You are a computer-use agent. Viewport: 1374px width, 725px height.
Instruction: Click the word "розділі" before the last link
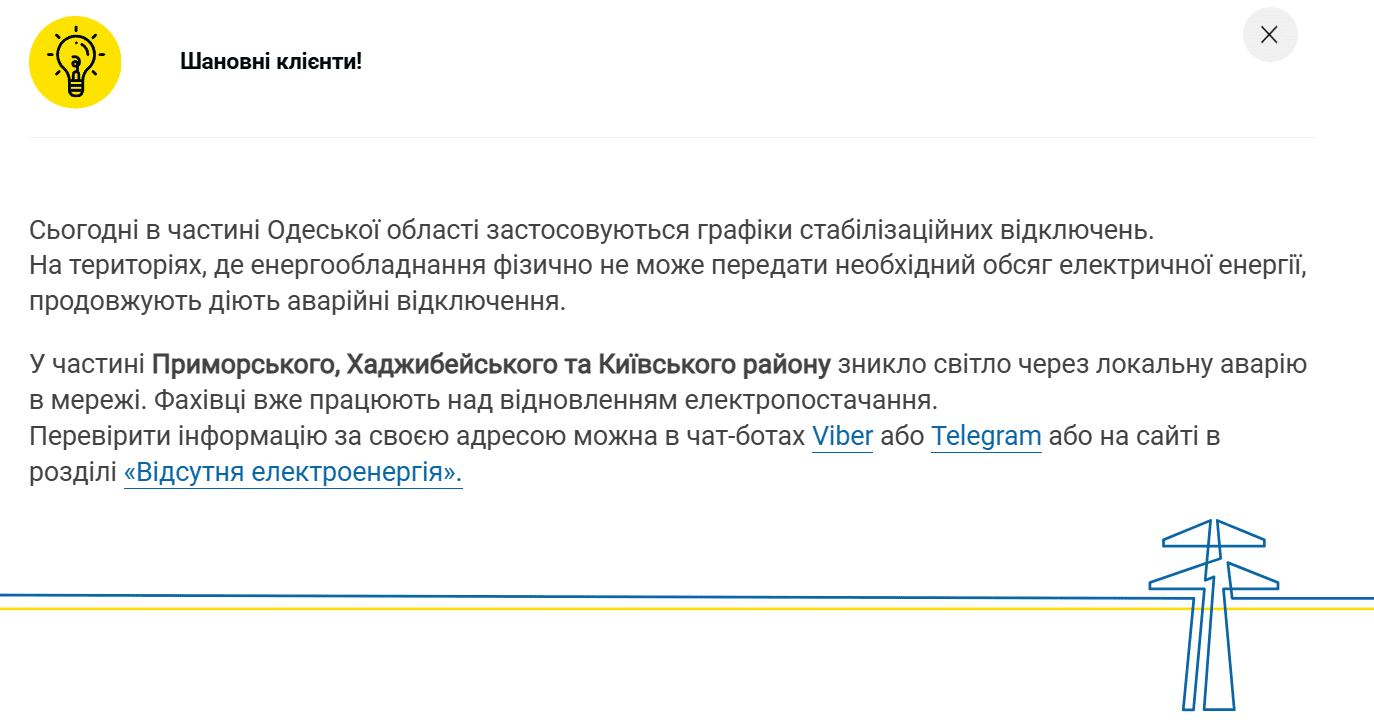pyautogui.click(x=72, y=473)
